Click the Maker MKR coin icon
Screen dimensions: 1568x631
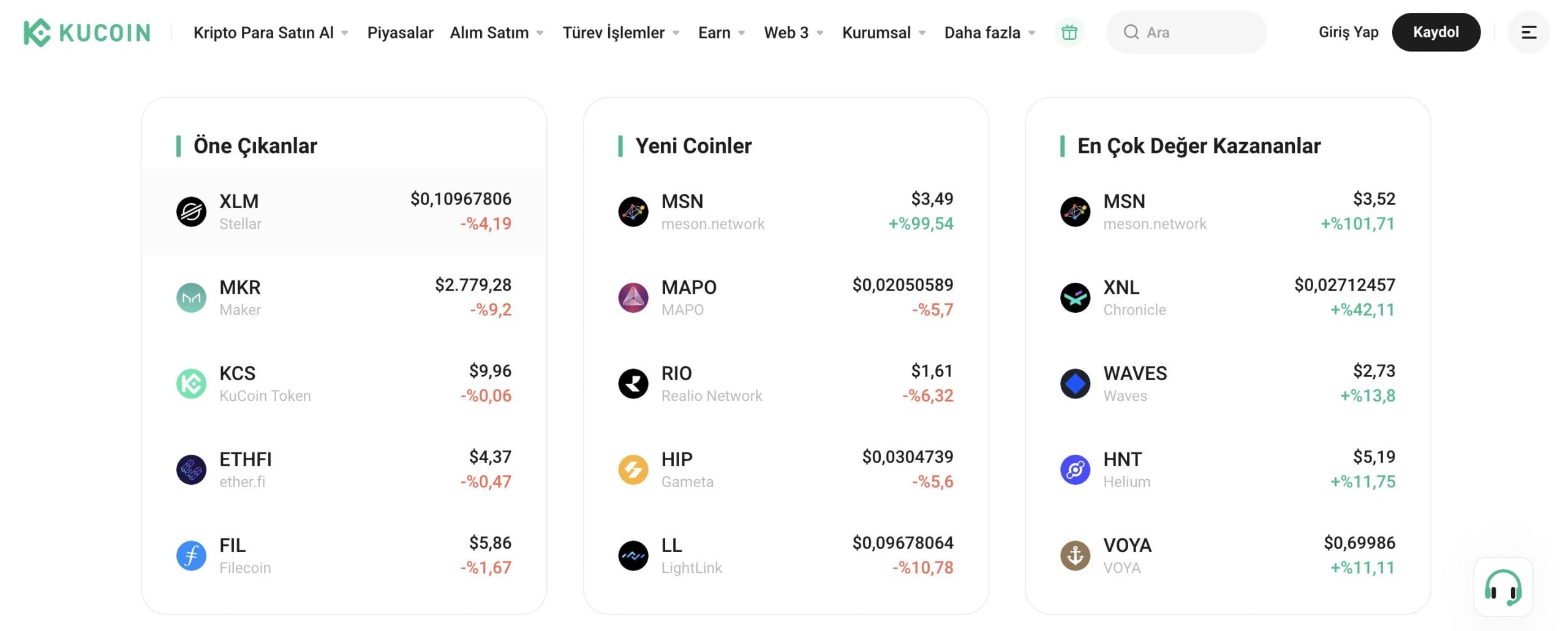pyautogui.click(x=192, y=297)
